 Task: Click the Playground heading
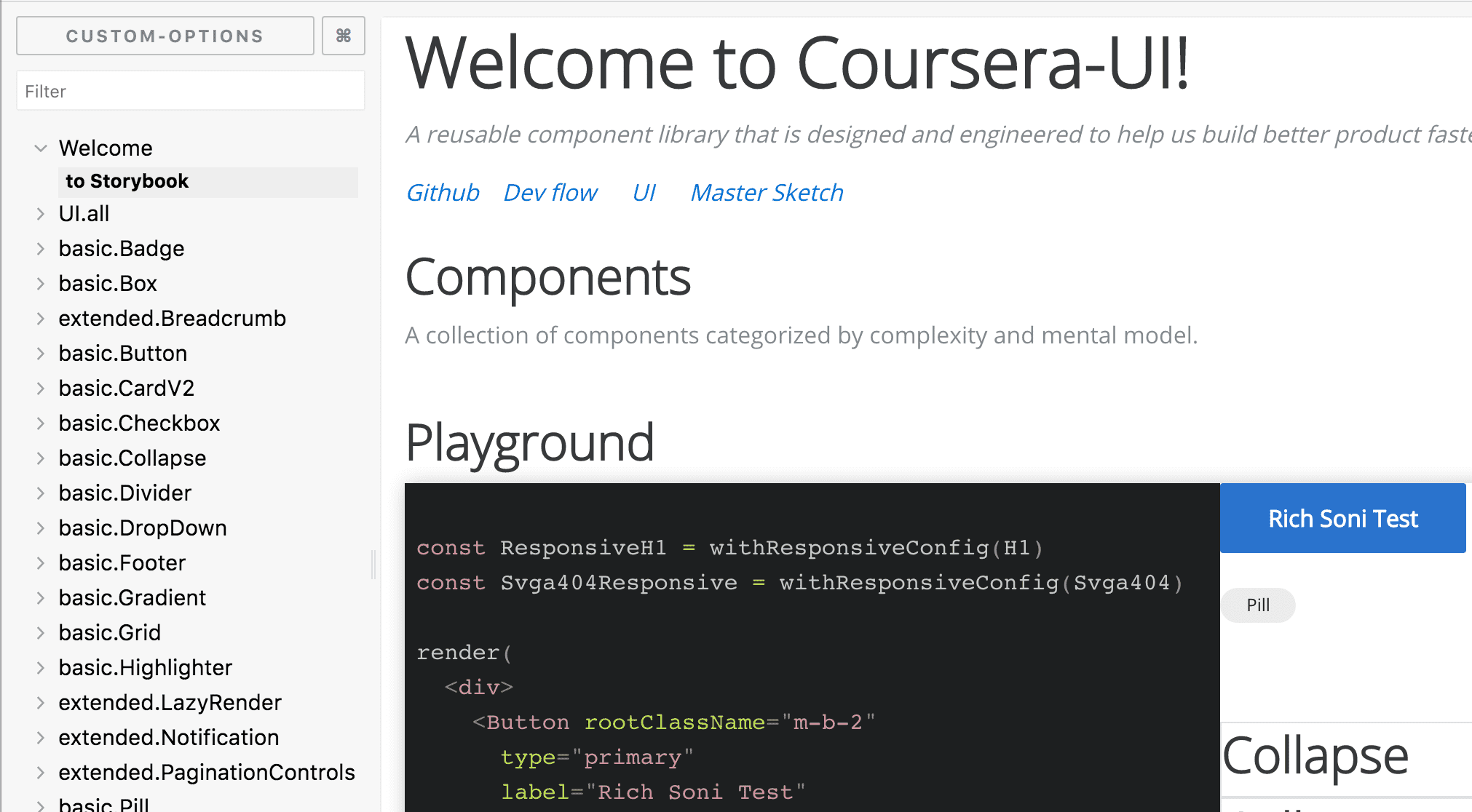click(x=530, y=442)
